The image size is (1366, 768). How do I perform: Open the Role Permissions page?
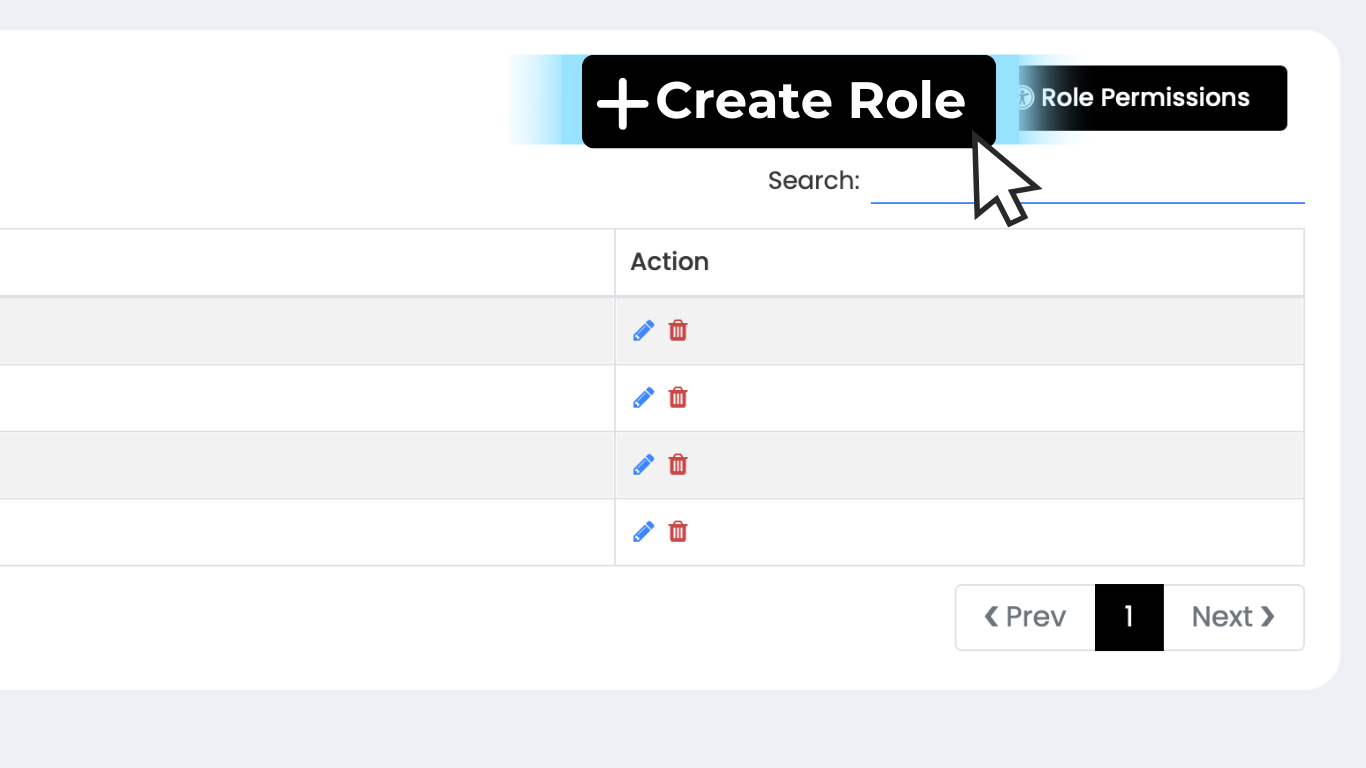[x=1152, y=98]
